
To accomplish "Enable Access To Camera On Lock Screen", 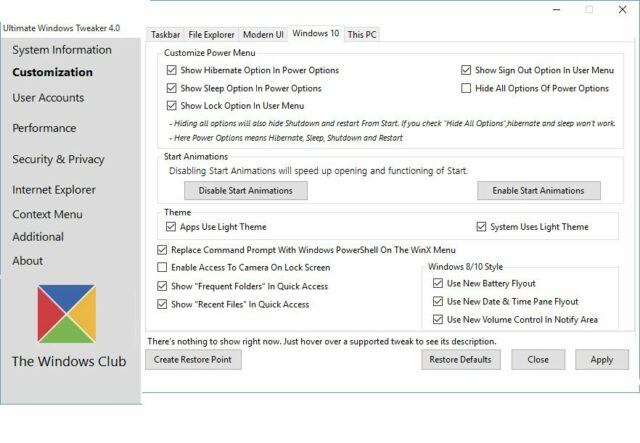I will 163,268.
